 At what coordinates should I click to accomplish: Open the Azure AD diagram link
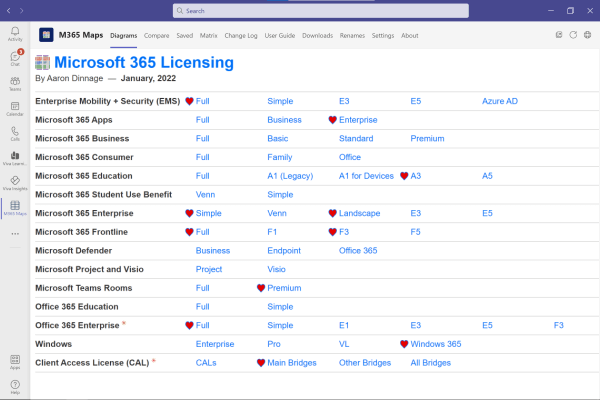[x=499, y=101]
